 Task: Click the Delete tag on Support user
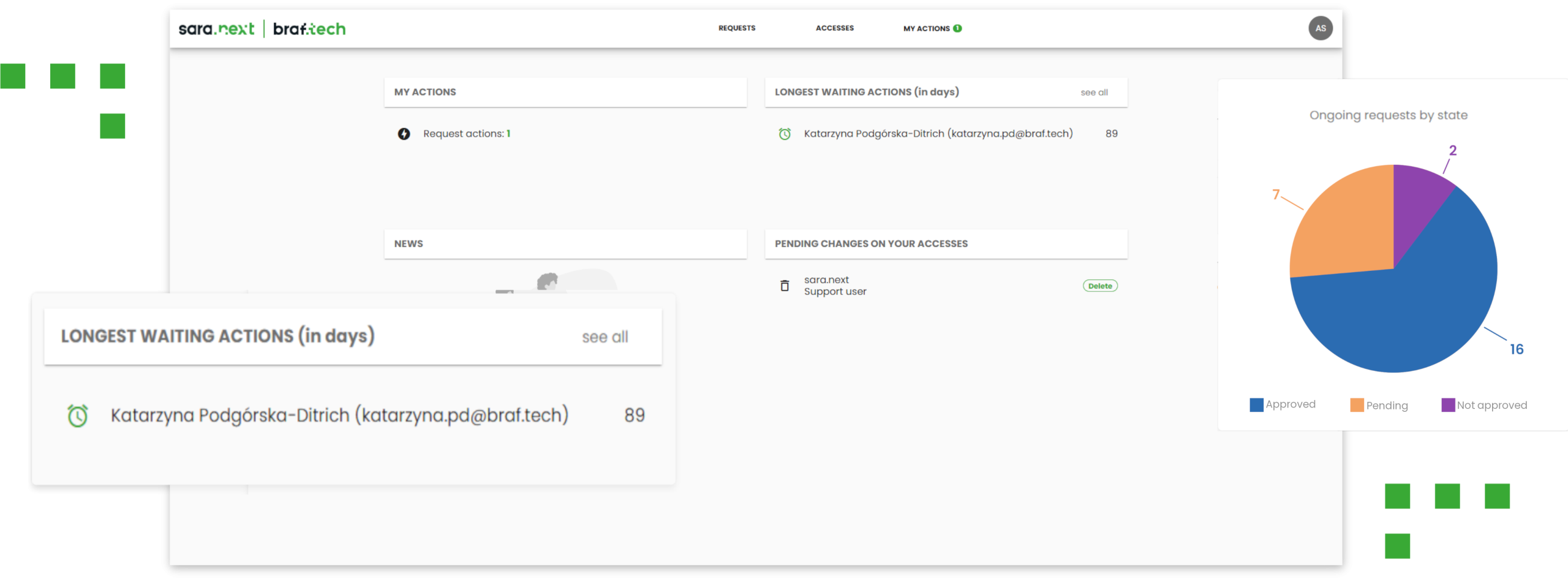coord(1100,286)
